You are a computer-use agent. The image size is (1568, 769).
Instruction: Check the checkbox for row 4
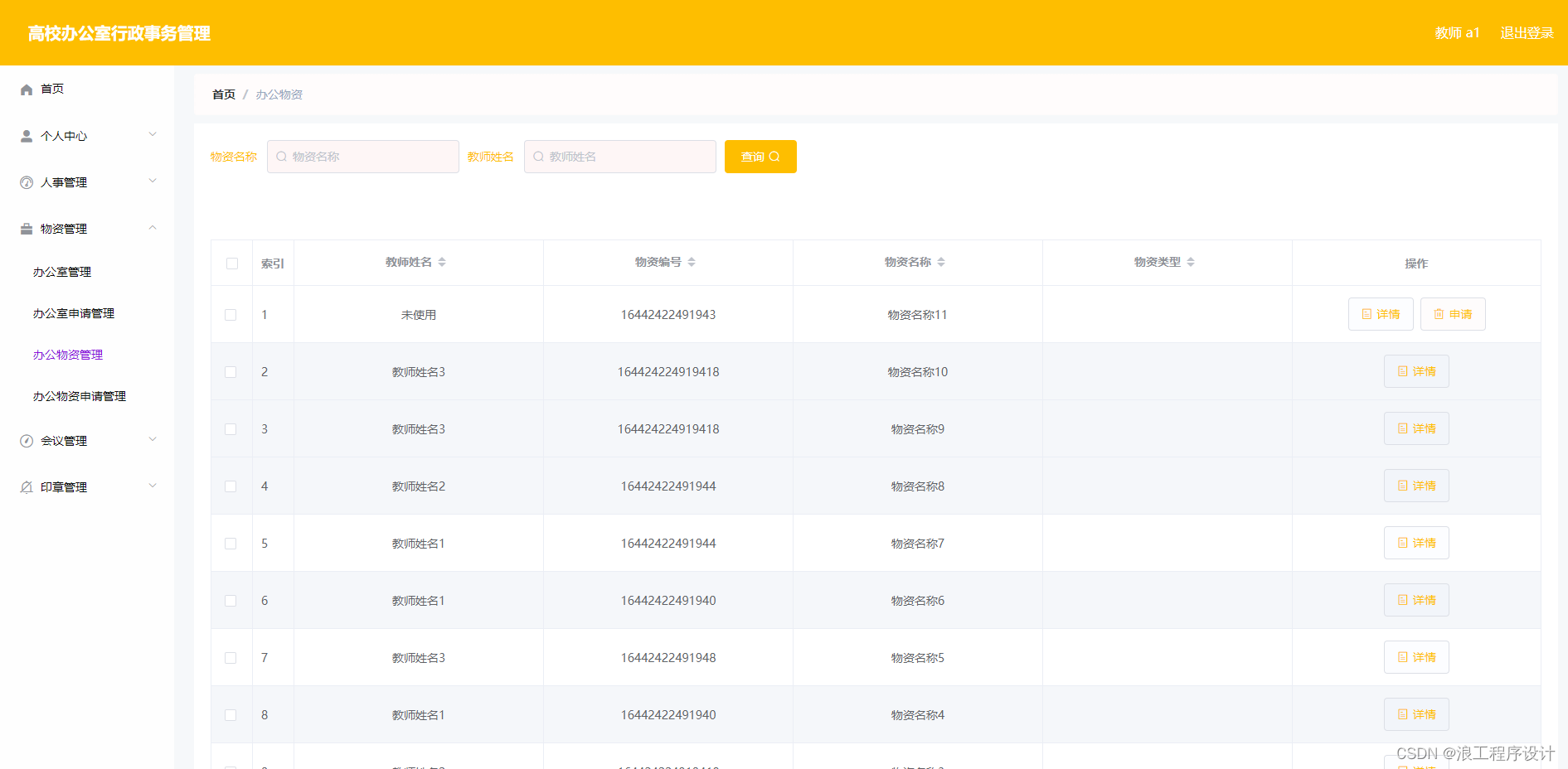(x=231, y=486)
